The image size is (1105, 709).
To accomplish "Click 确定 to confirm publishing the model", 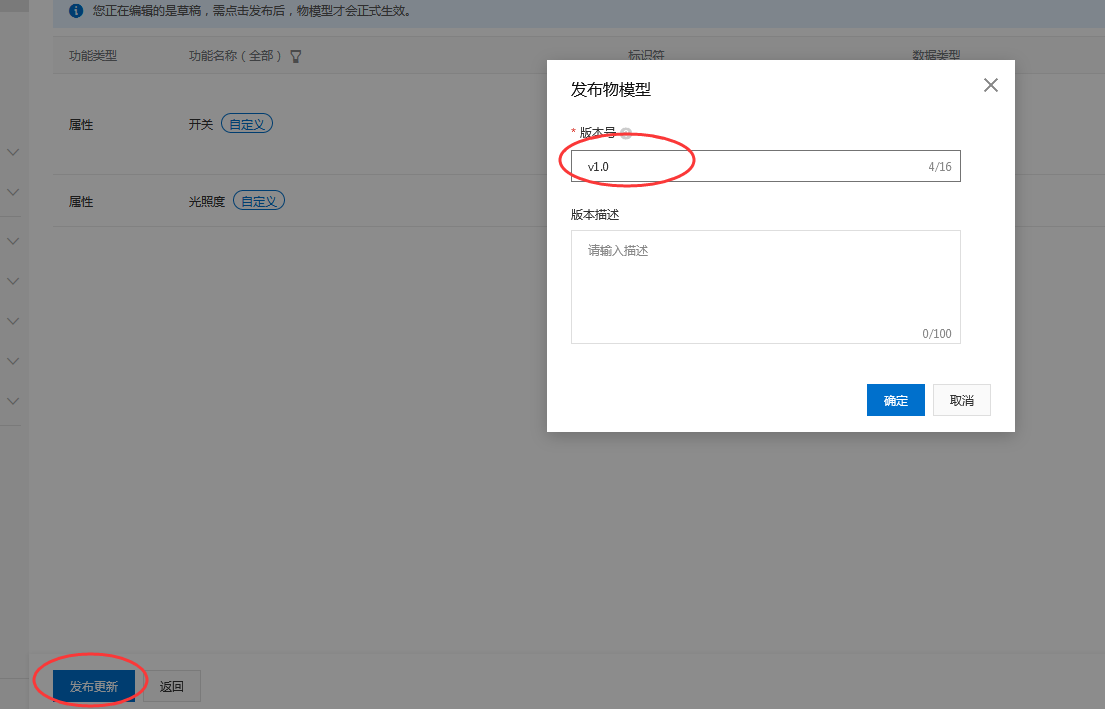I will coord(895,400).
